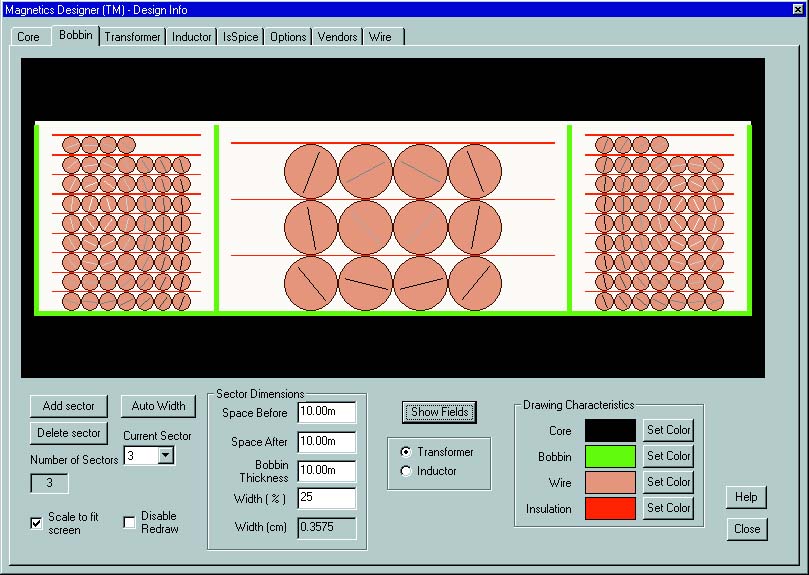Open the Transformer tab

coord(133,37)
